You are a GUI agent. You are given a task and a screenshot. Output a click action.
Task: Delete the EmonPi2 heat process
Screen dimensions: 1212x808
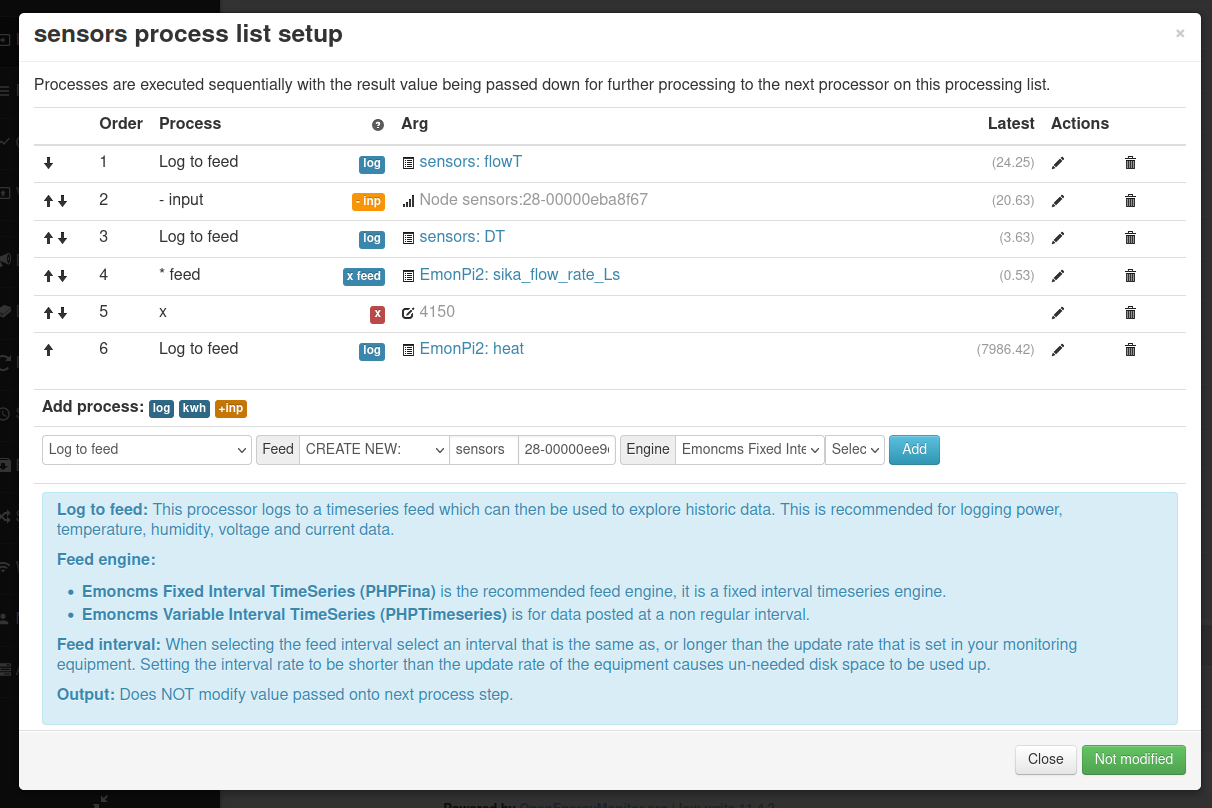(x=1130, y=350)
